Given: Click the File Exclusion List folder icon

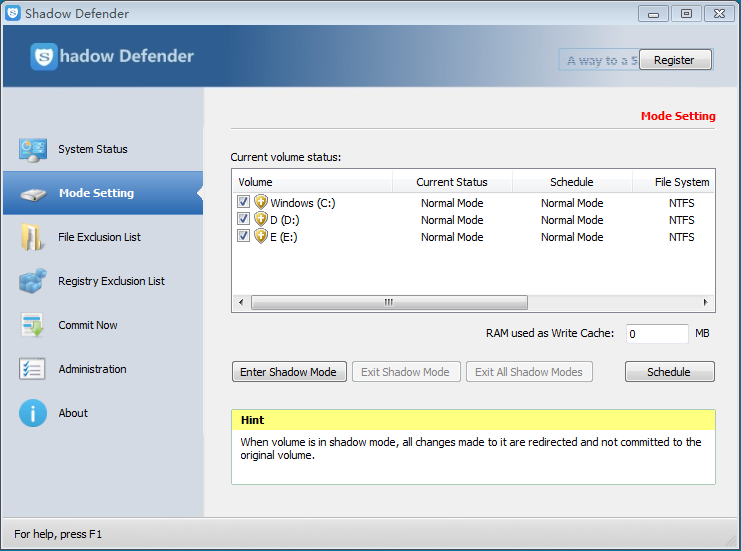Looking at the screenshot, I should pos(33,238).
